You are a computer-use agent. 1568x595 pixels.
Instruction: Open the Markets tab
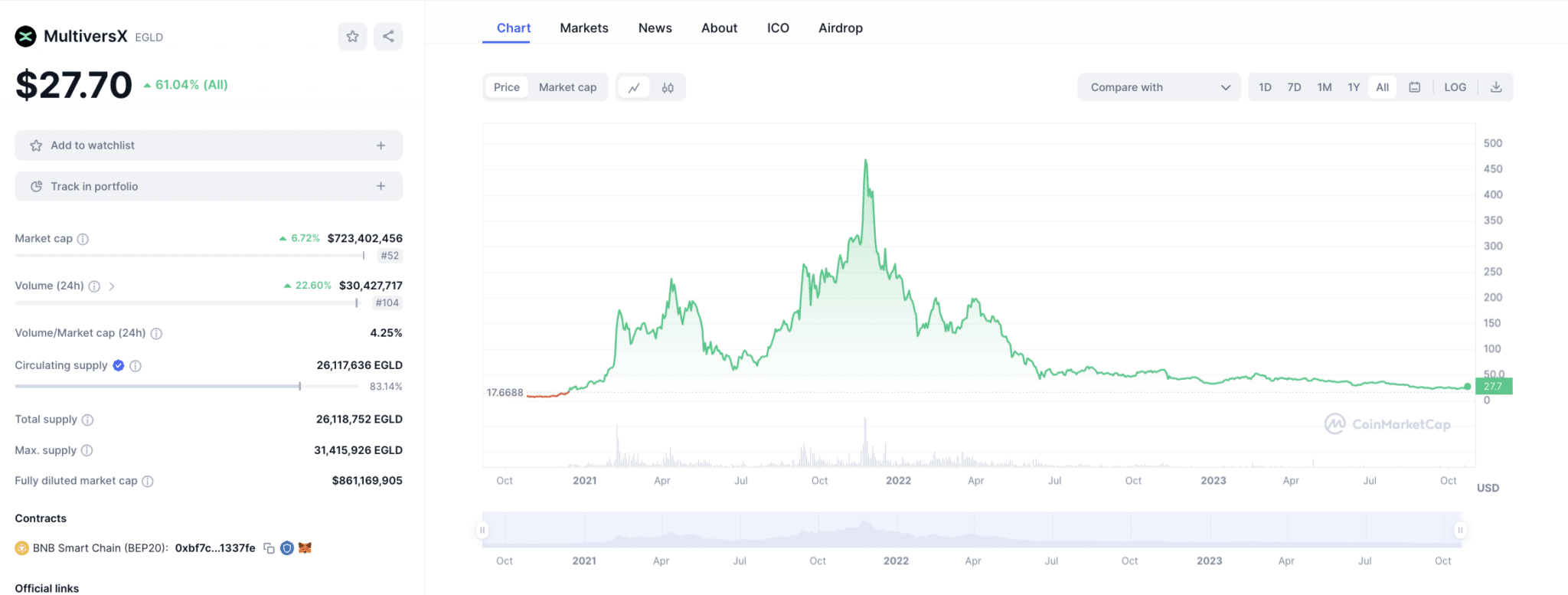pos(584,28)
